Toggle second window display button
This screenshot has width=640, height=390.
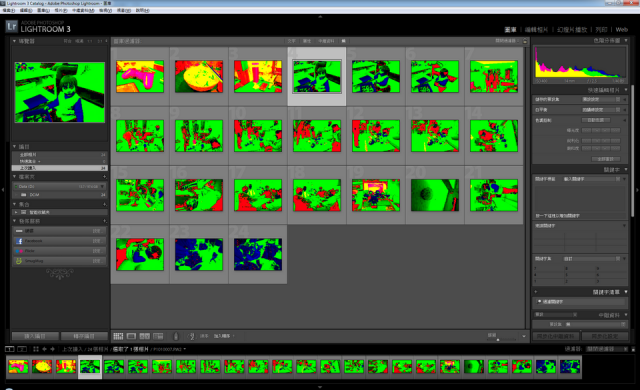[22, 349]
